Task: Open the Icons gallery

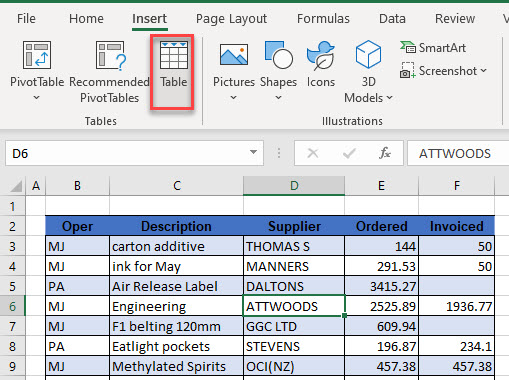Action: [x=321, y=63]
